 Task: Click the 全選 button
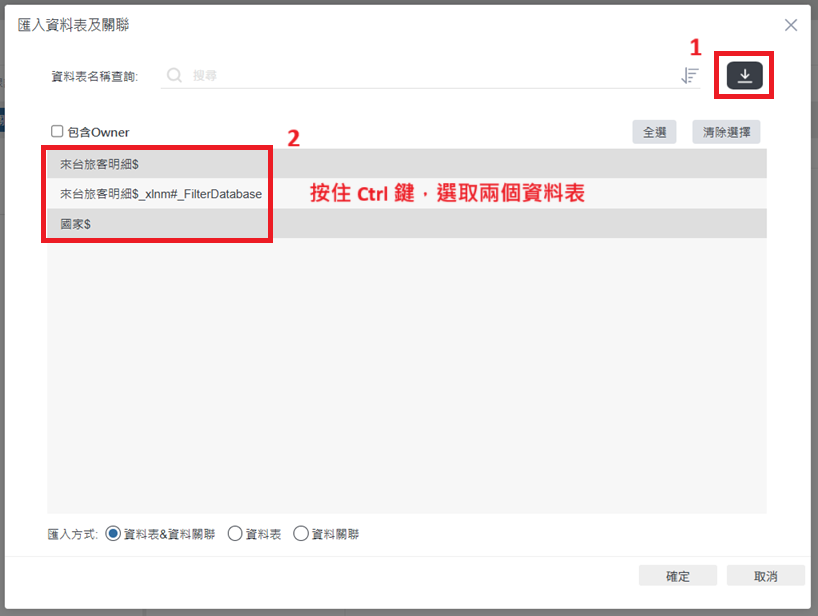coord(654,132)
